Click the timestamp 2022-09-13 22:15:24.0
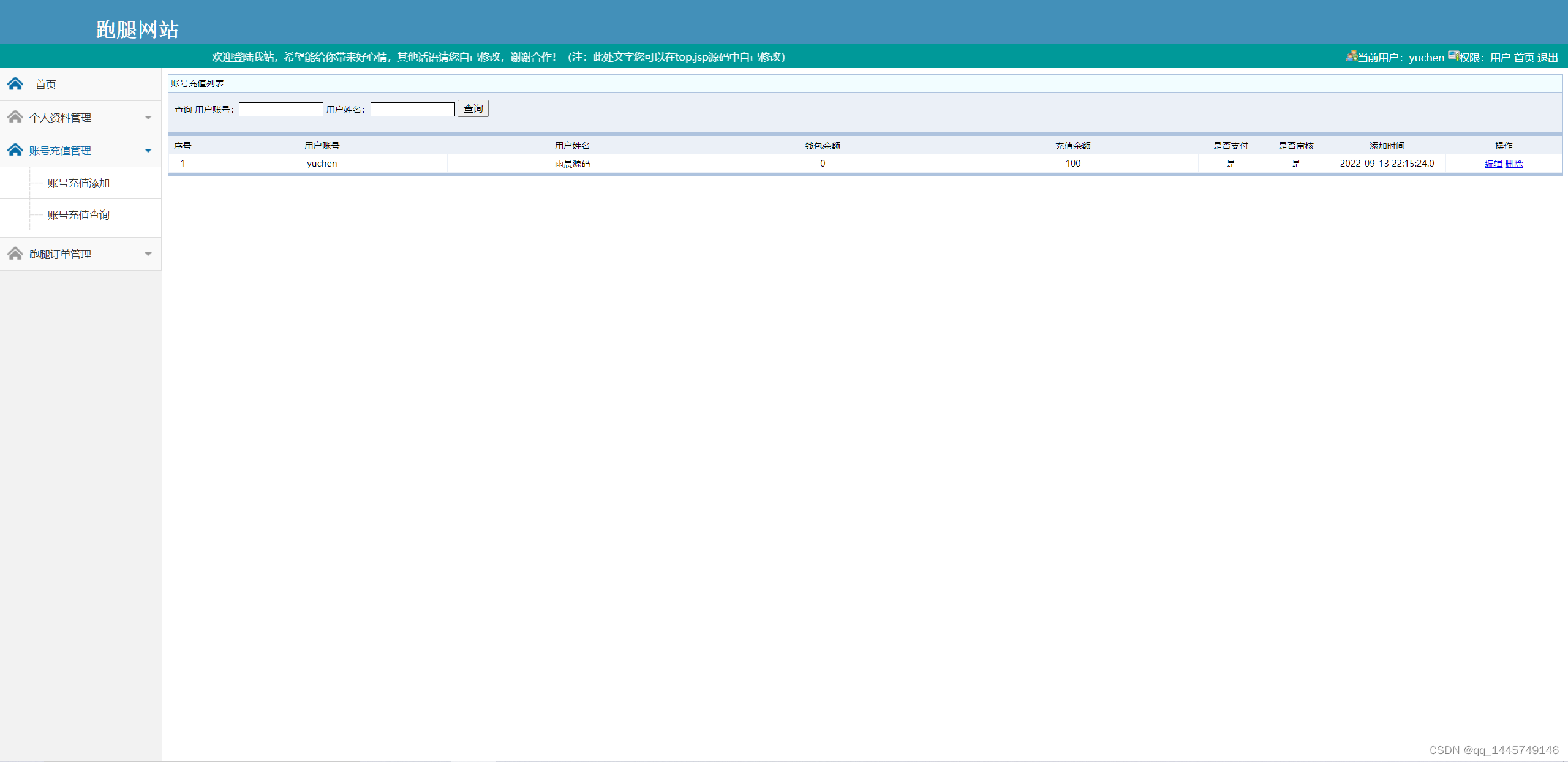The height and width of the screenshot is (762, 1568). 1387,164
